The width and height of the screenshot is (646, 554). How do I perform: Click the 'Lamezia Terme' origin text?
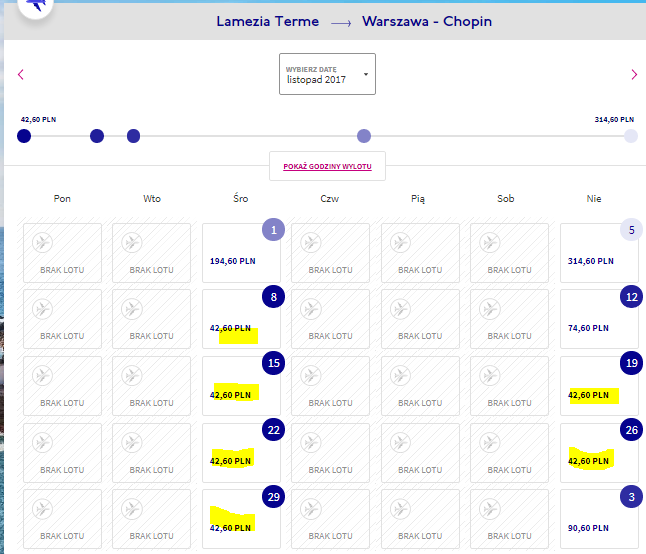click(267, 21)
